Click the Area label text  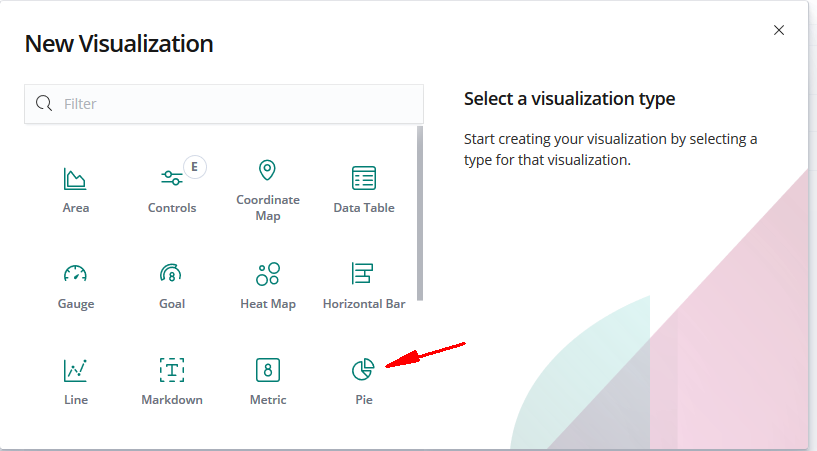[x=76, y=208]
